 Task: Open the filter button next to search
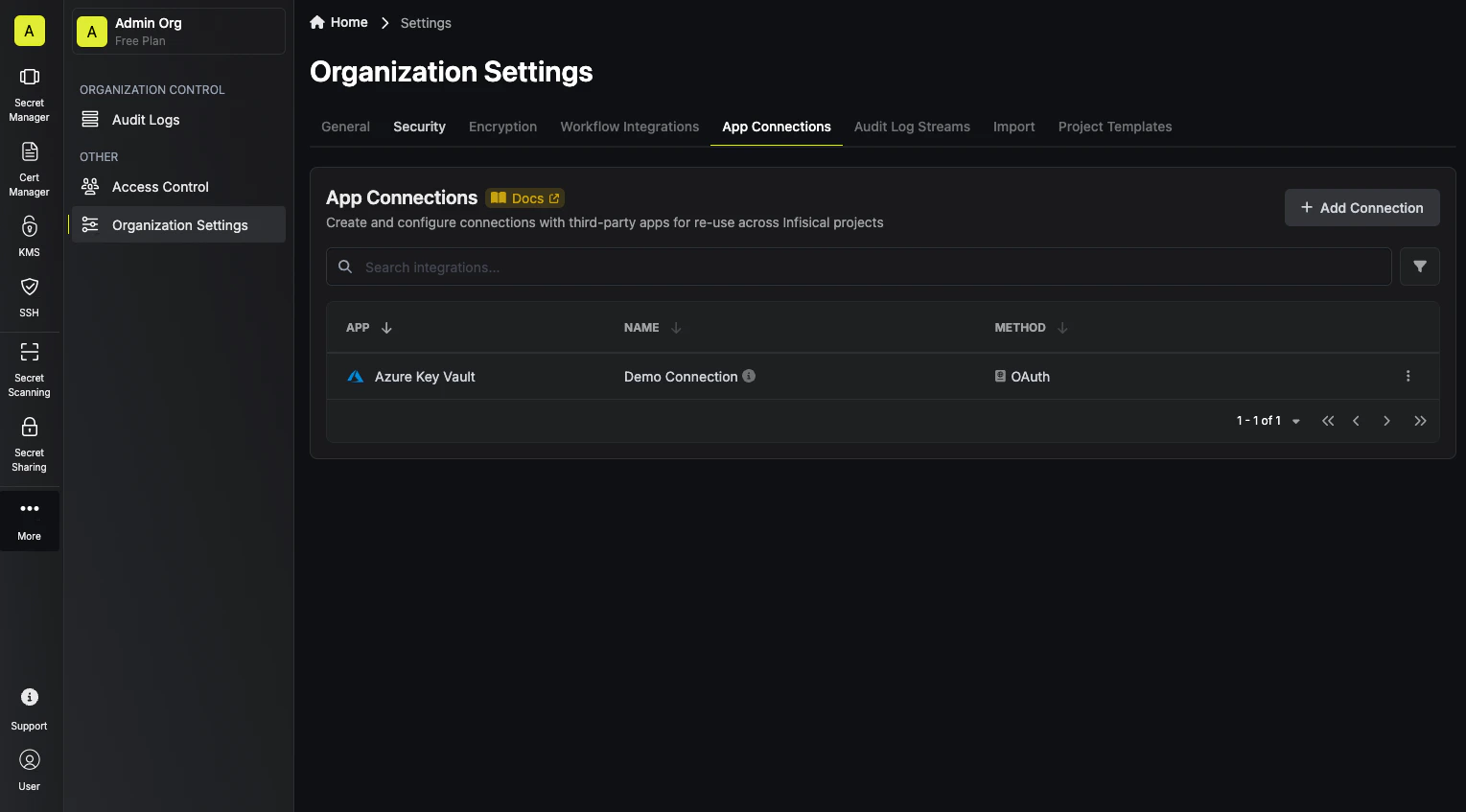coord(1419,267)
